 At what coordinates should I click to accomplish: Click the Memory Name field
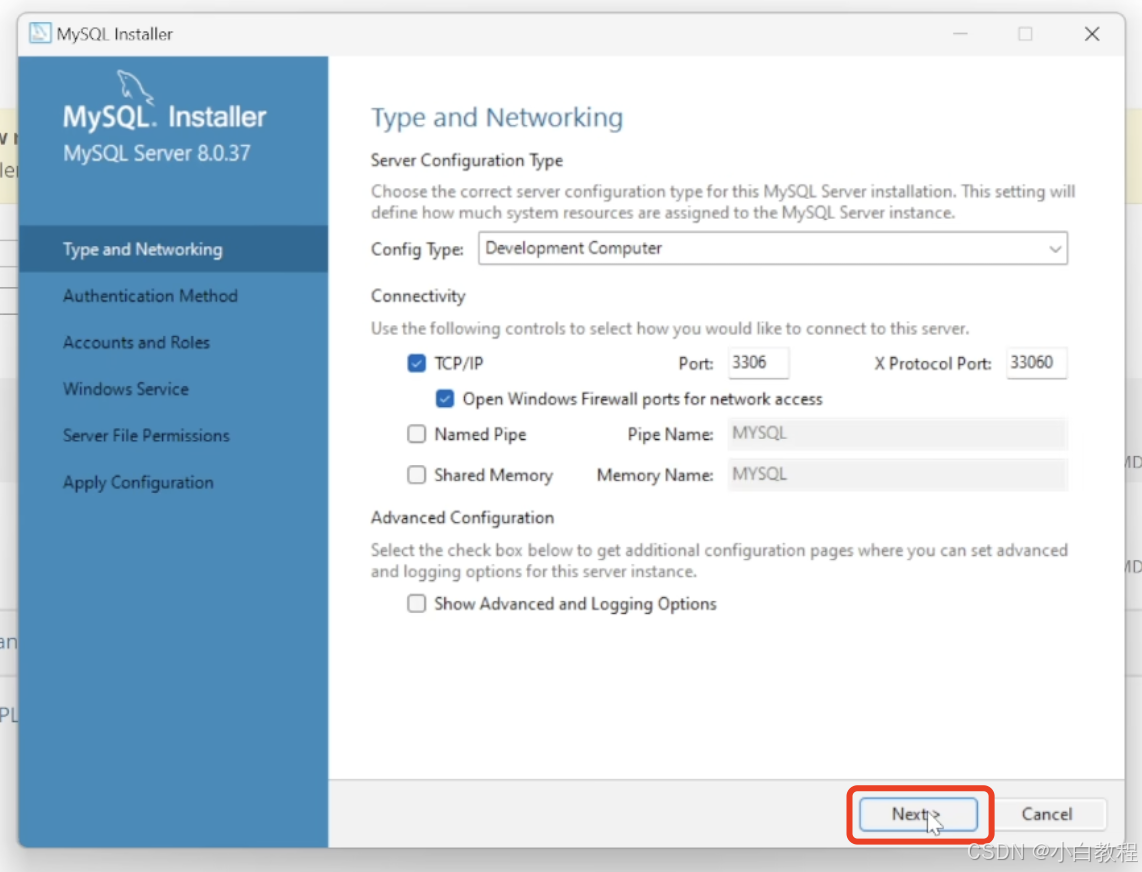(x=897, y=474)
